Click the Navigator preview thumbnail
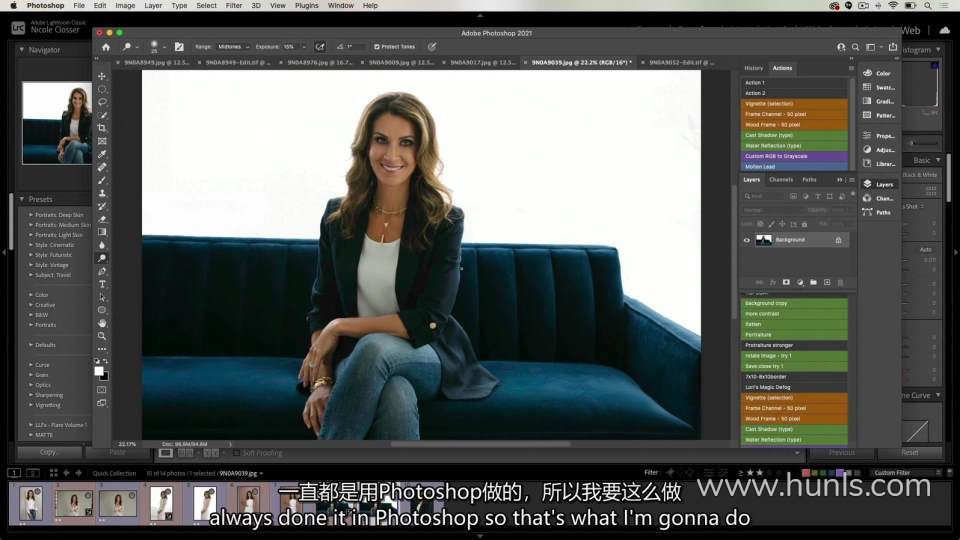 click(57, 123)
